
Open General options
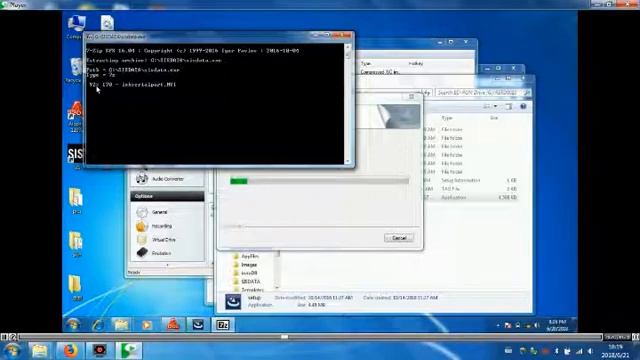160,212
